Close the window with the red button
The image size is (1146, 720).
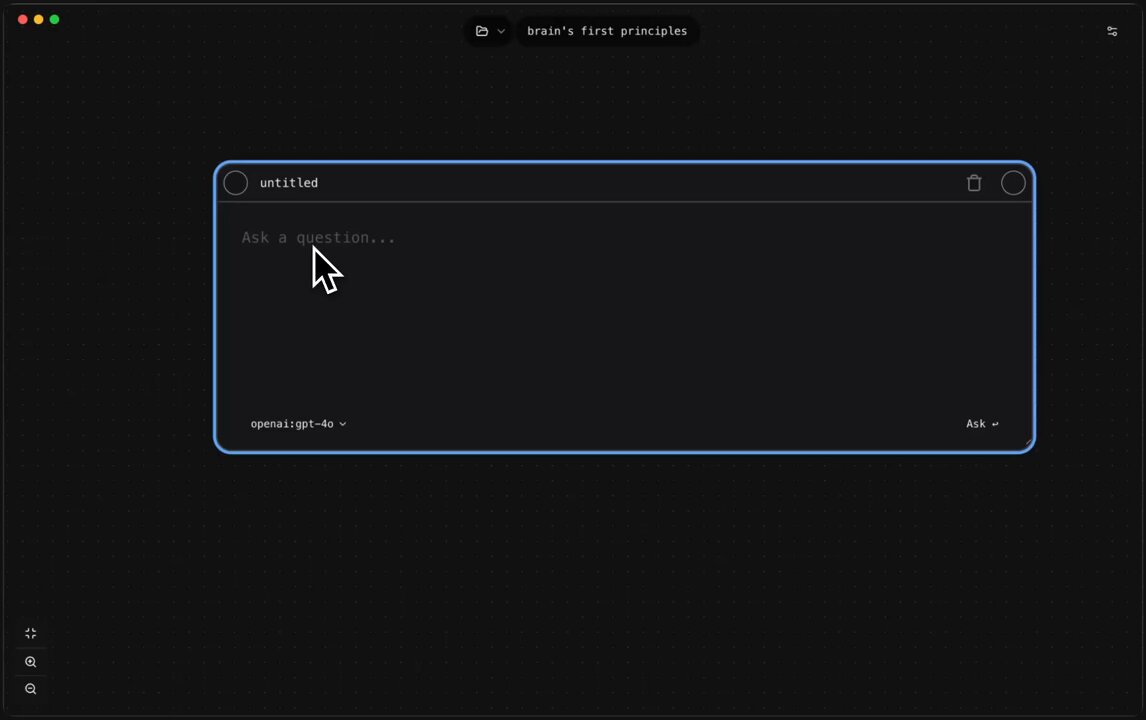[23, 19]
